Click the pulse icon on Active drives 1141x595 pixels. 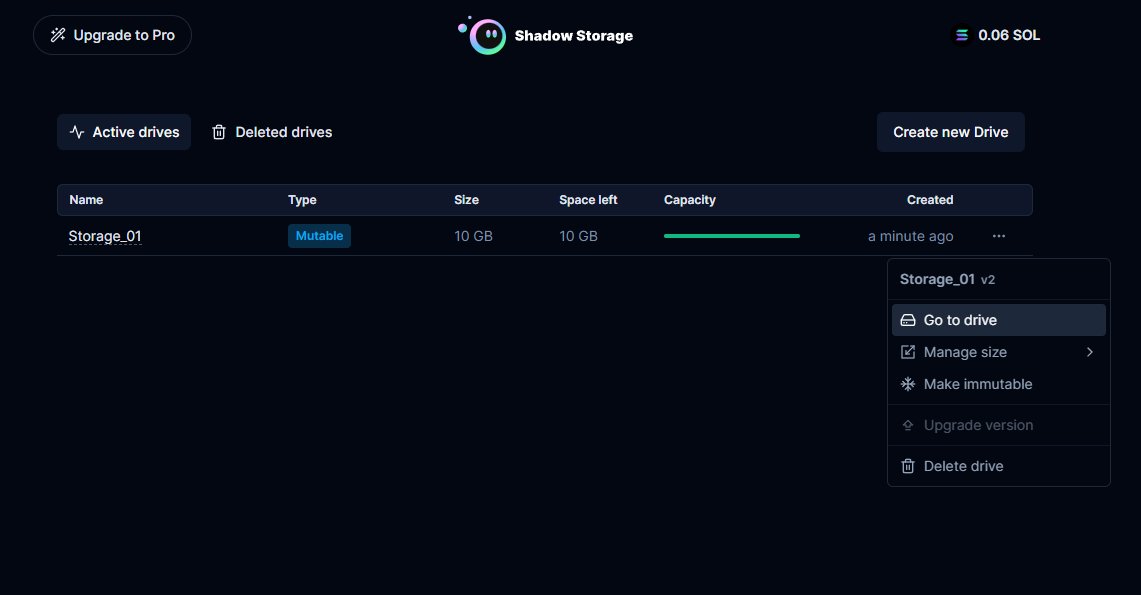click(x=77, y=132)
